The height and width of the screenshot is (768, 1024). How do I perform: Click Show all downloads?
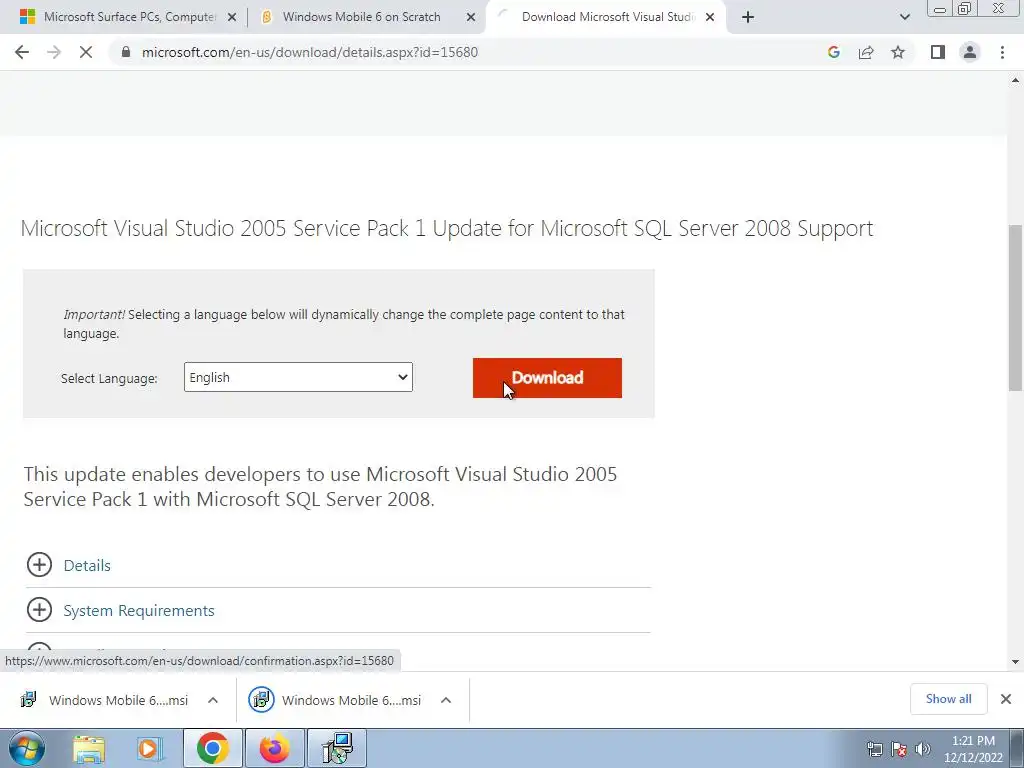click(948, 699)
